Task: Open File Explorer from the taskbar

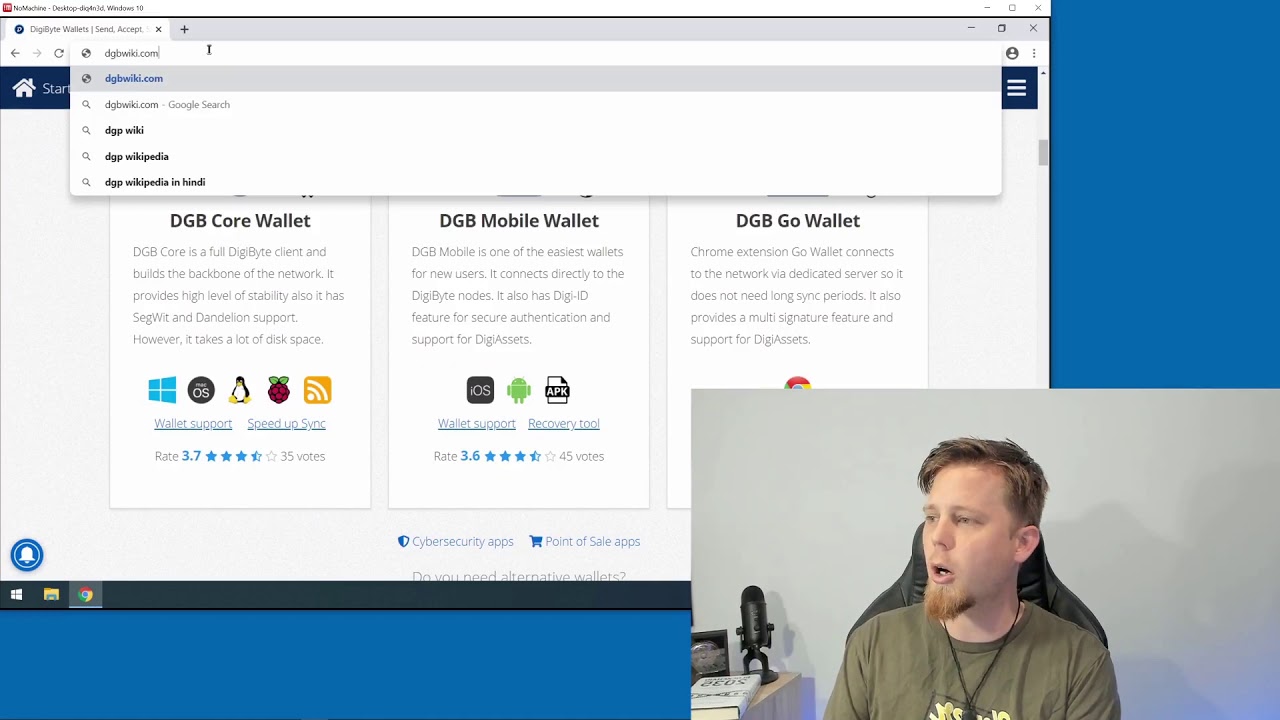Action: click(x=51, y=595)
